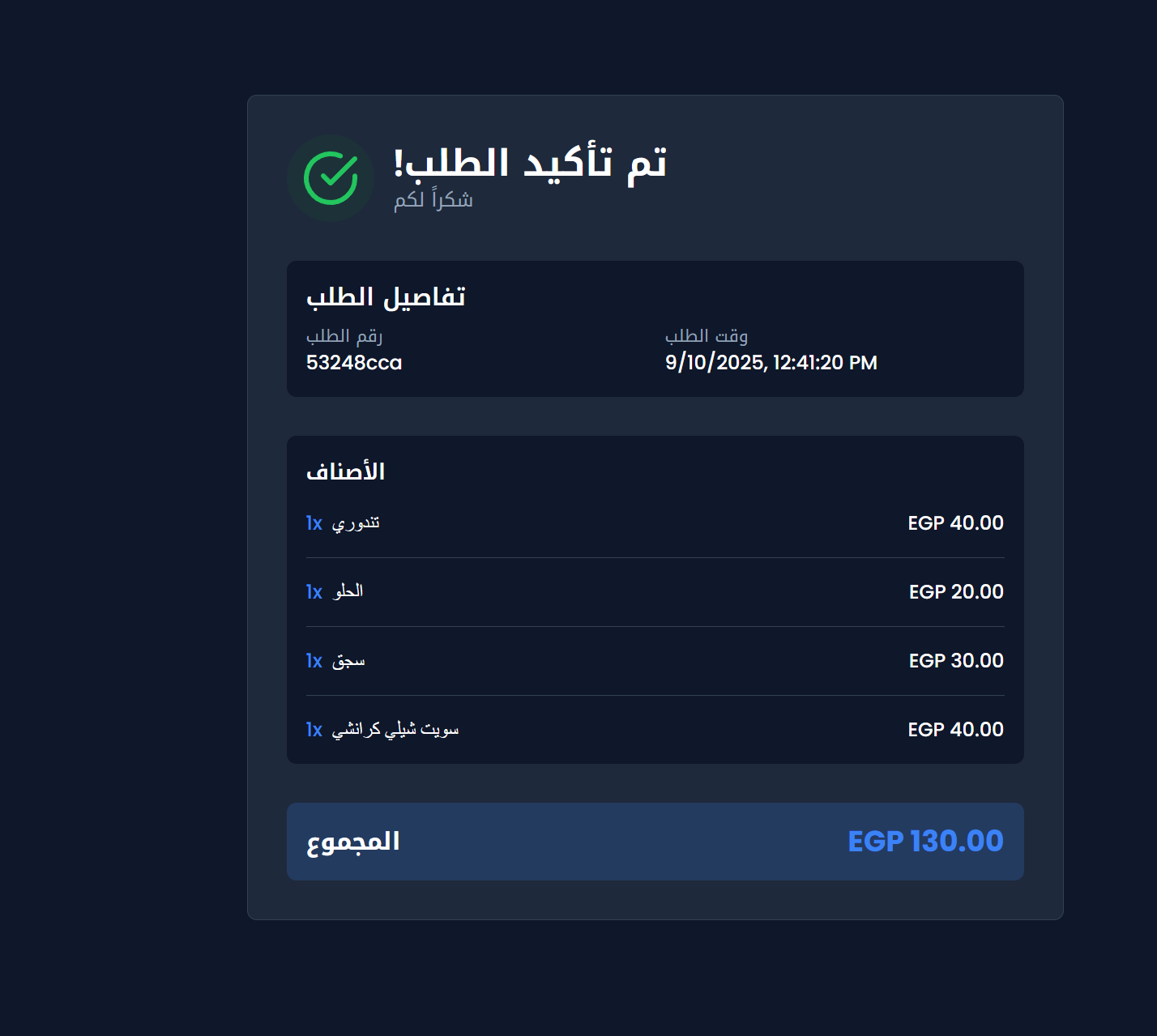Click the total label in blue bar
This screenshot has height=1036, width=1157.
(x=353, y=842)
